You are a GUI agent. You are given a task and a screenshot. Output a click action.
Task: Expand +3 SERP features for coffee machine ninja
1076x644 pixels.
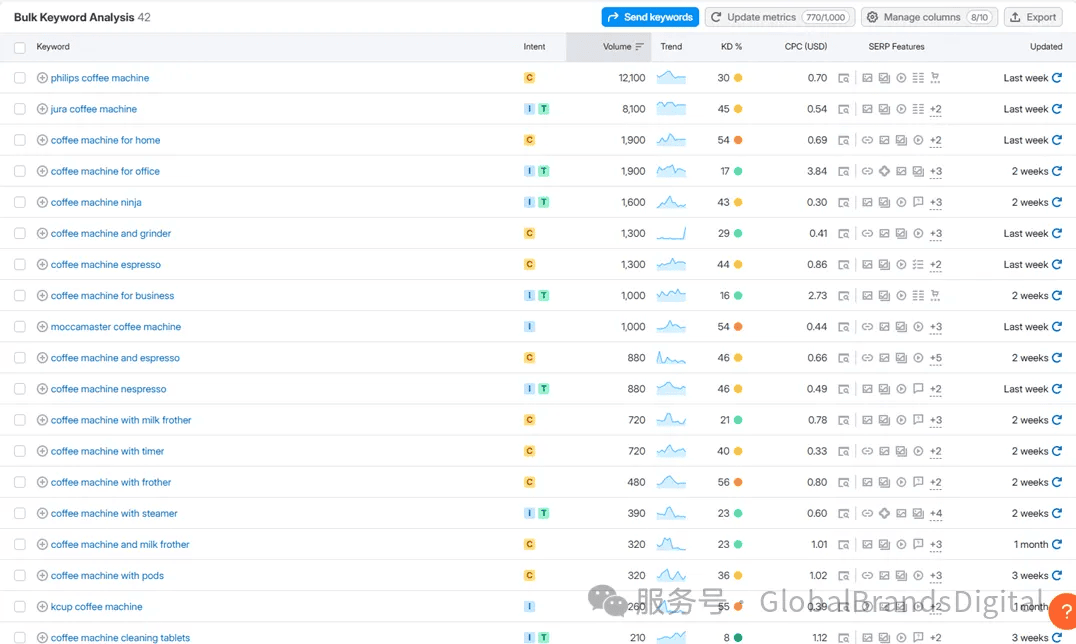(935, 203)
